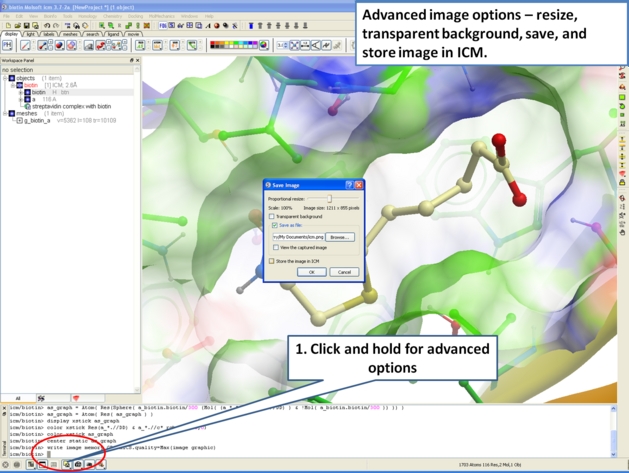Click the Proportional resize slider handle
This screenshot has width=629, height=473.
coord(329,199)
